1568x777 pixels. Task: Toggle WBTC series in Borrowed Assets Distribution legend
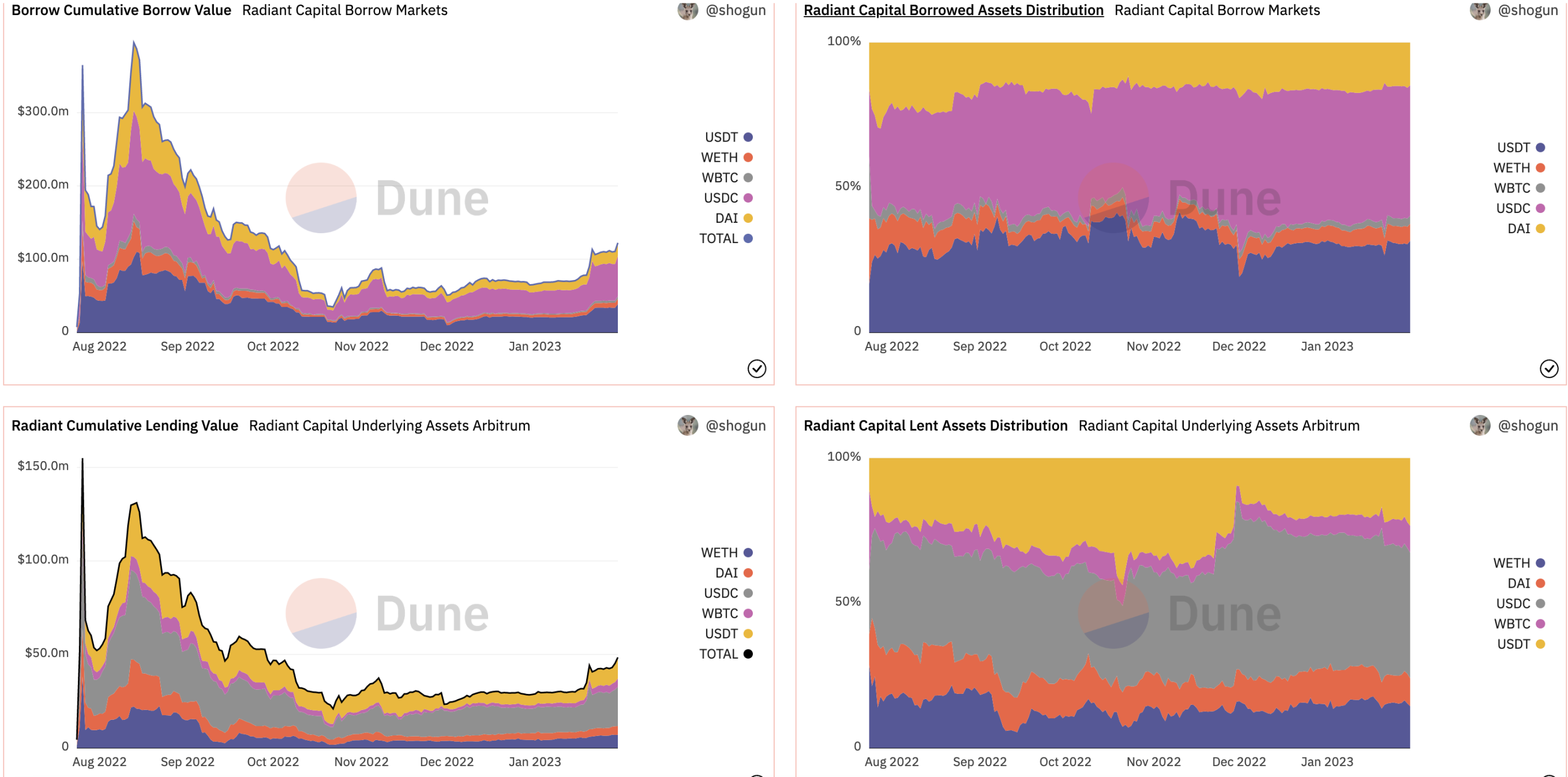click(x=1520, y=188)
